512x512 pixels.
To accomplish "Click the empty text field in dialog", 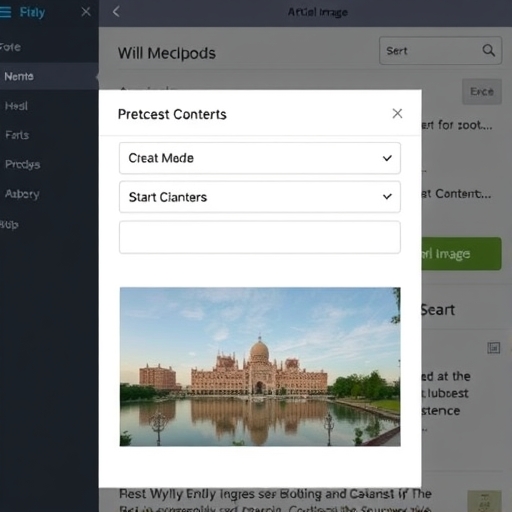I will click(x=260, y=237).
